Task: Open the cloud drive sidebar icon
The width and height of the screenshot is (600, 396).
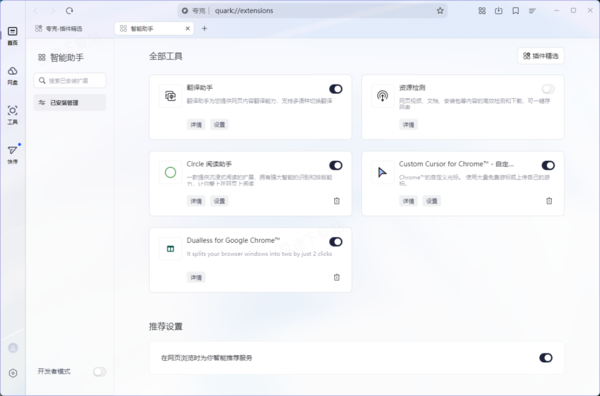Action: pyautogui.click(x=13, y=75)
